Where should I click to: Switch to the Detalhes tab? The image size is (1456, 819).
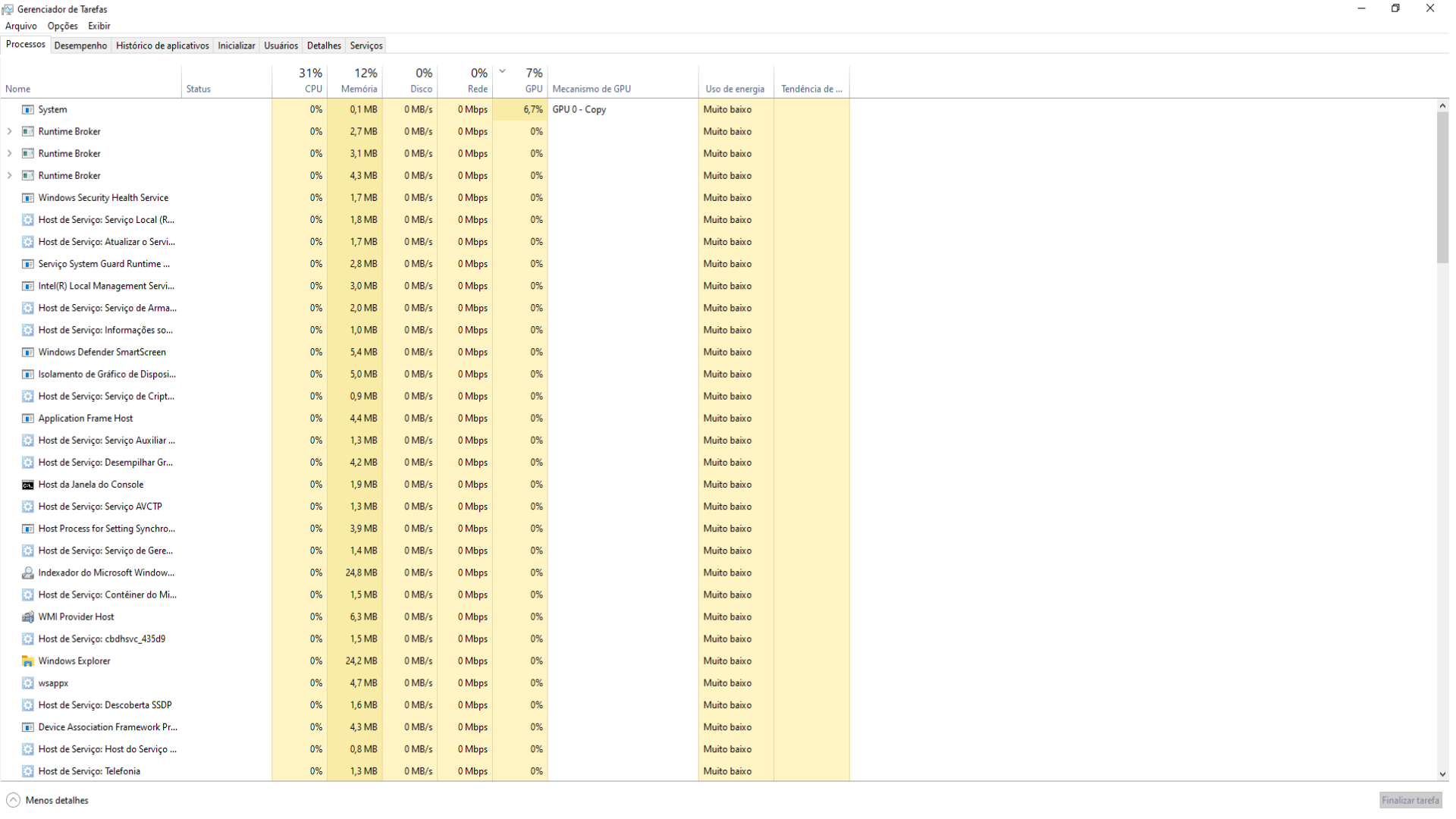point(324,45)
